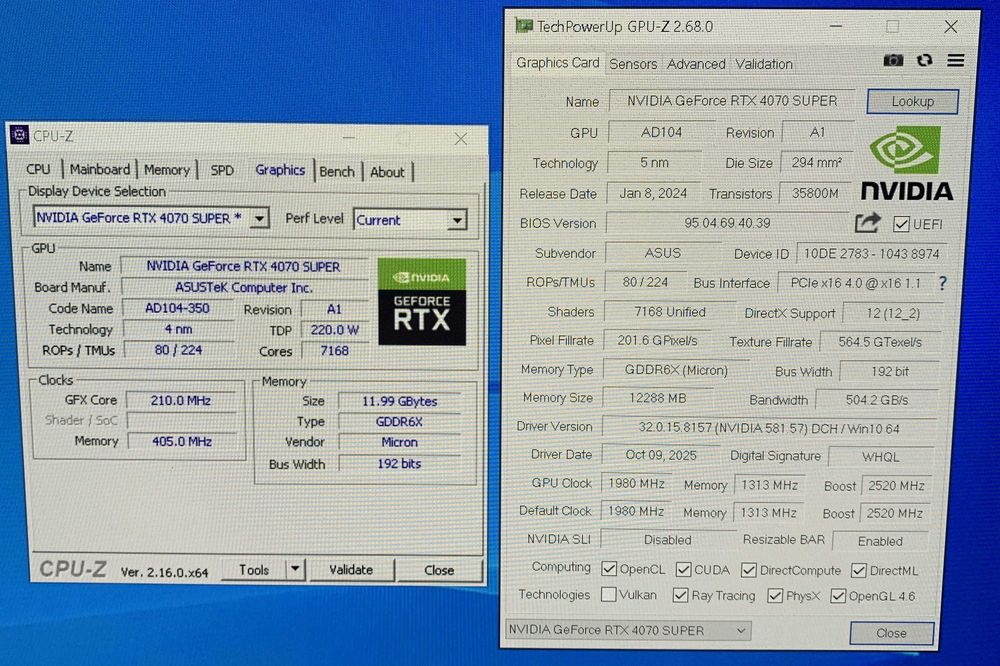Click the NVIDIA logo in GPU-Z
Screen dimensions: 1000x666
(x=907, y=163)
